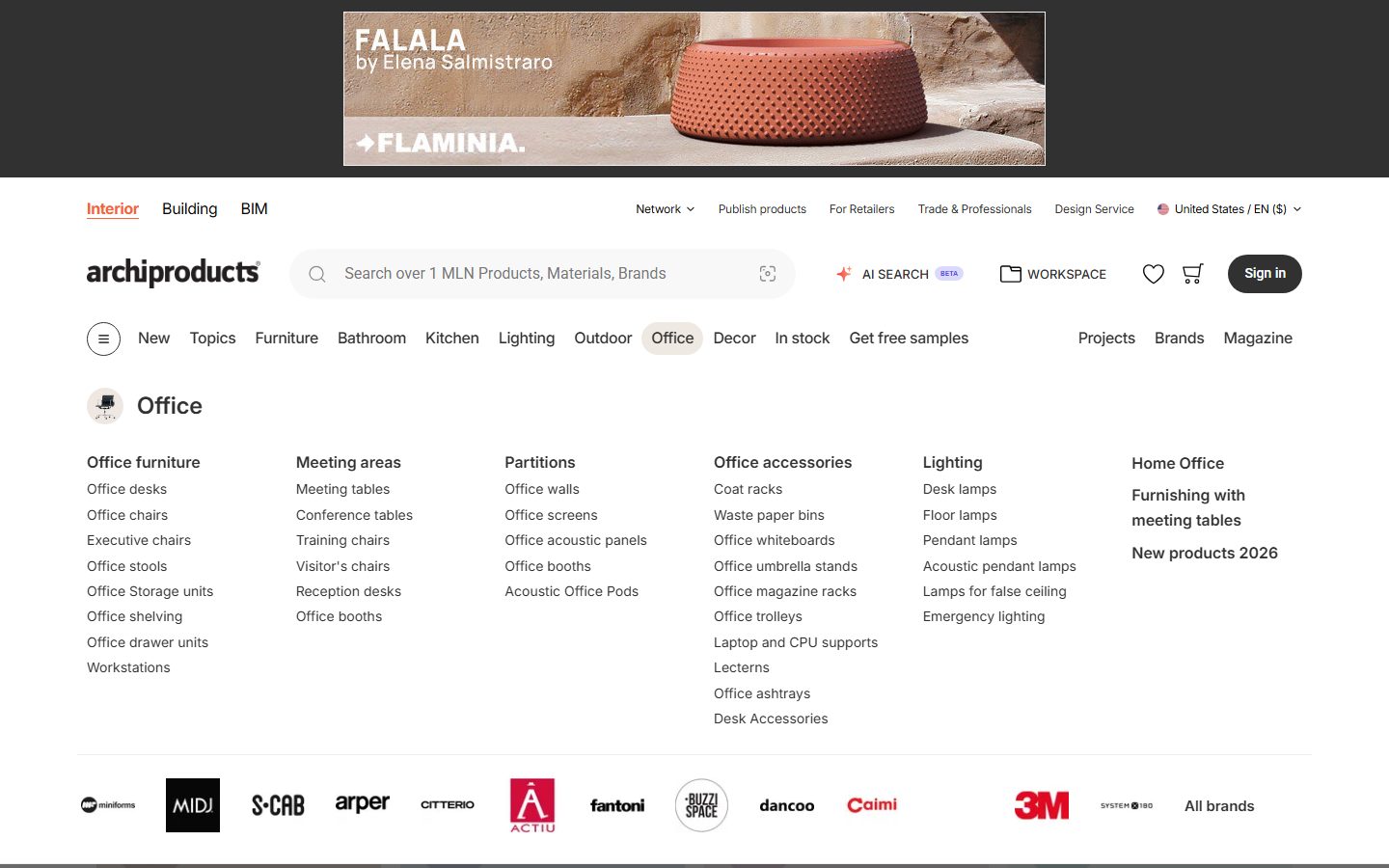
Task: Click the United States flag icon
Action: coord(1163,209)
